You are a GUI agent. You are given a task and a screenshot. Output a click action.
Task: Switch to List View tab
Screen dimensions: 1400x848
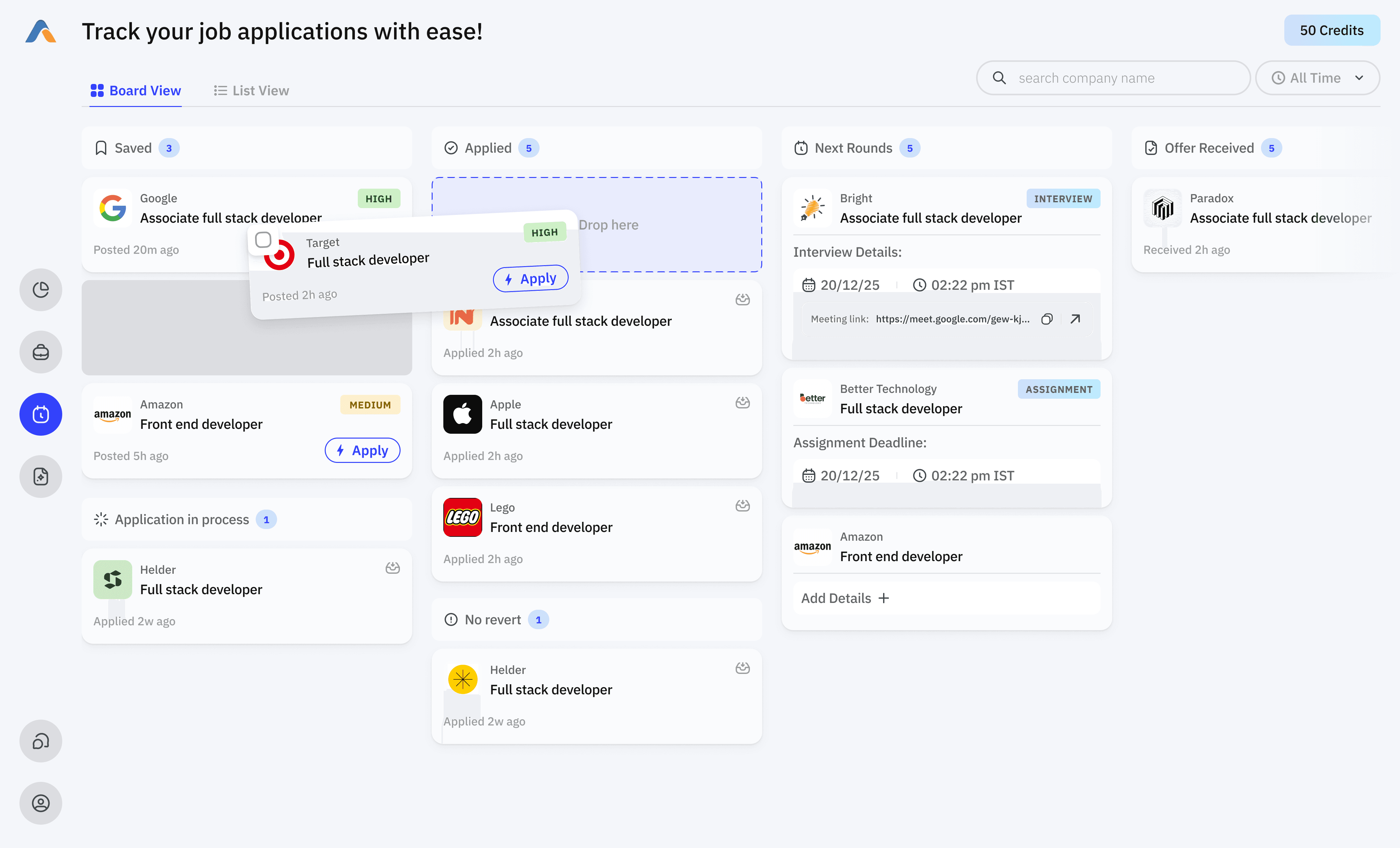point(251,90)
